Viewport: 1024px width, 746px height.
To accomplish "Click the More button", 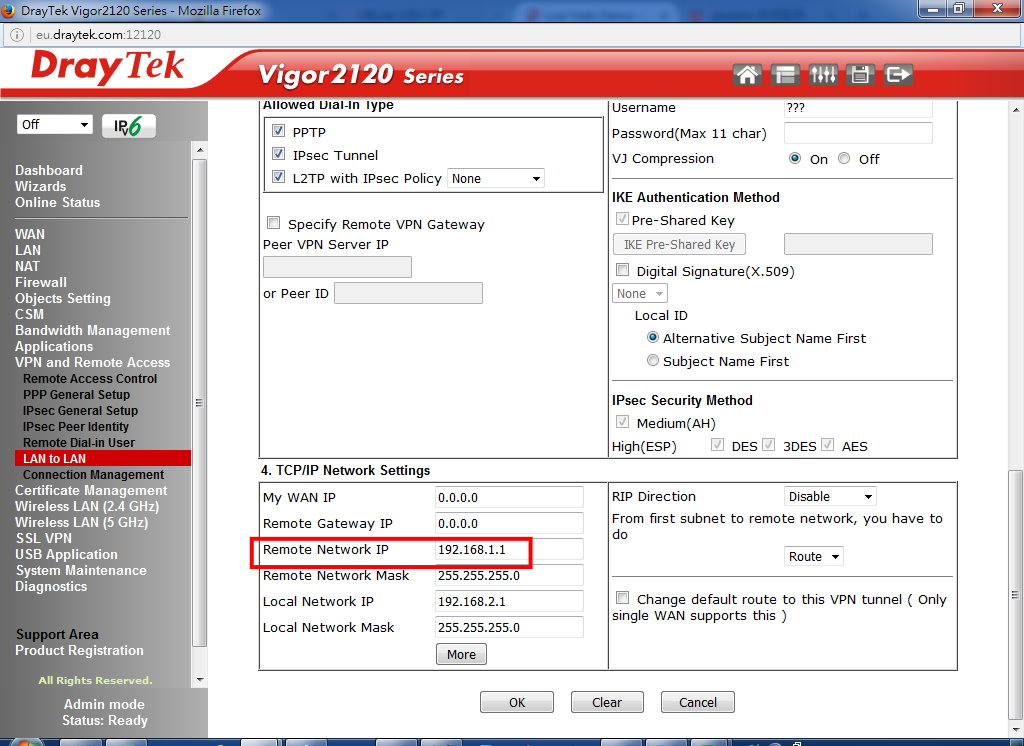I will pyautogui.click(x=461, y=655).
